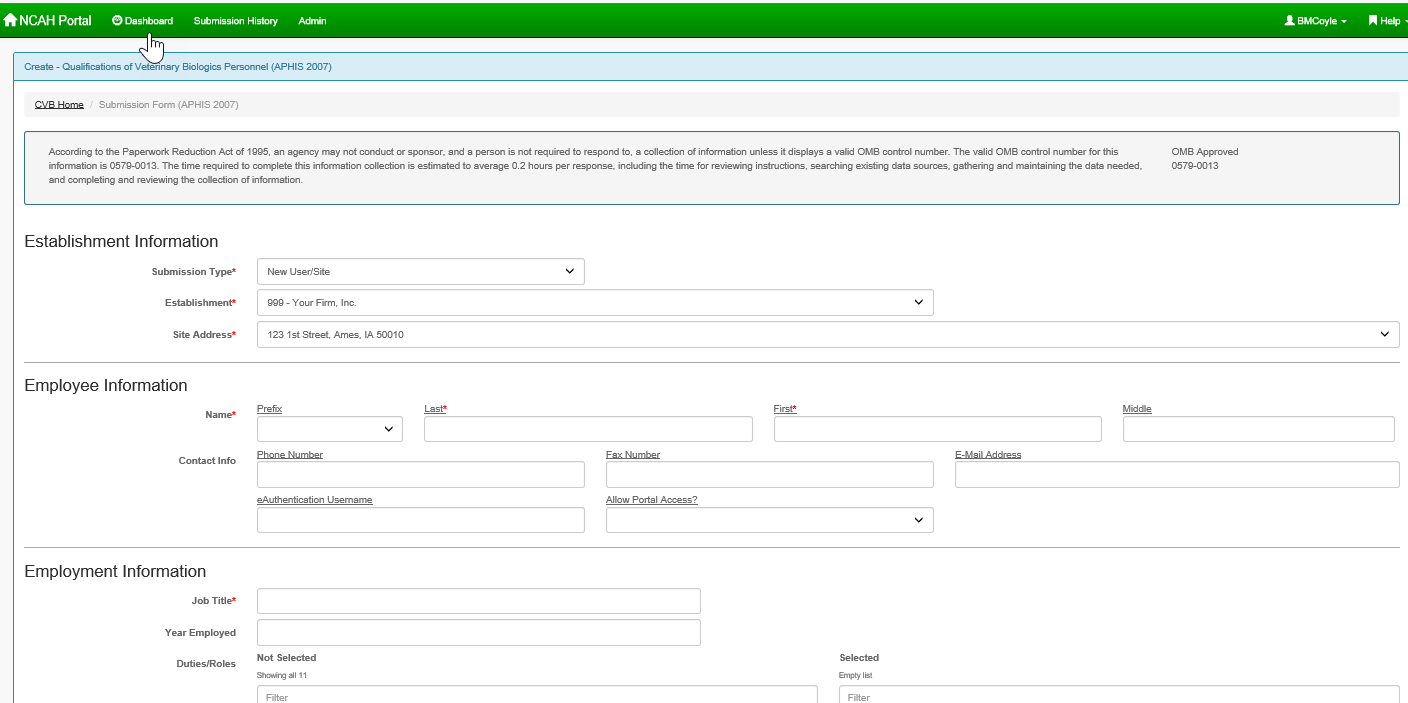Screen dimensions: 1408x703
Task: Open the BMCoyle user account menu
Action: click(x=1315, y=21)
